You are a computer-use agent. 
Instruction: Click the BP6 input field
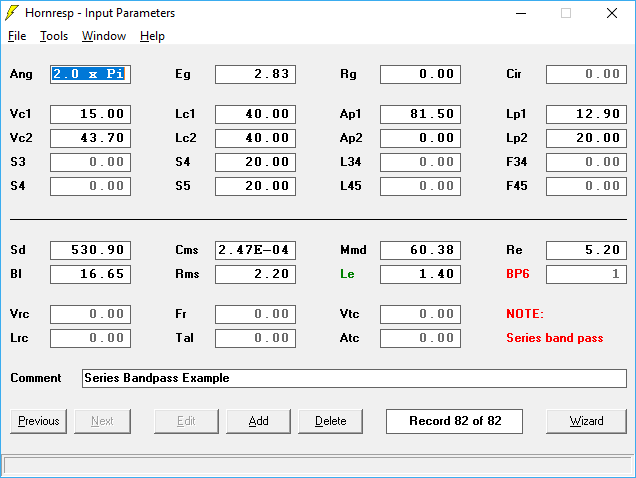[587, 274]
